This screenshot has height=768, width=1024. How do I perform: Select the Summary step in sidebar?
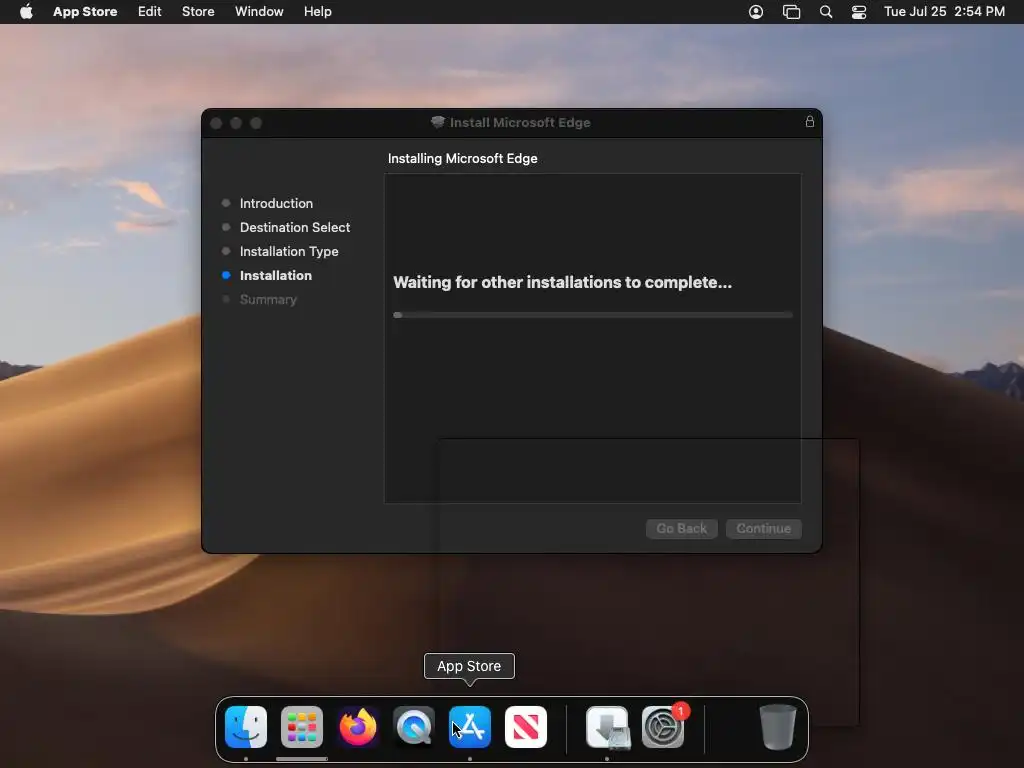click(x=268, y=300)
